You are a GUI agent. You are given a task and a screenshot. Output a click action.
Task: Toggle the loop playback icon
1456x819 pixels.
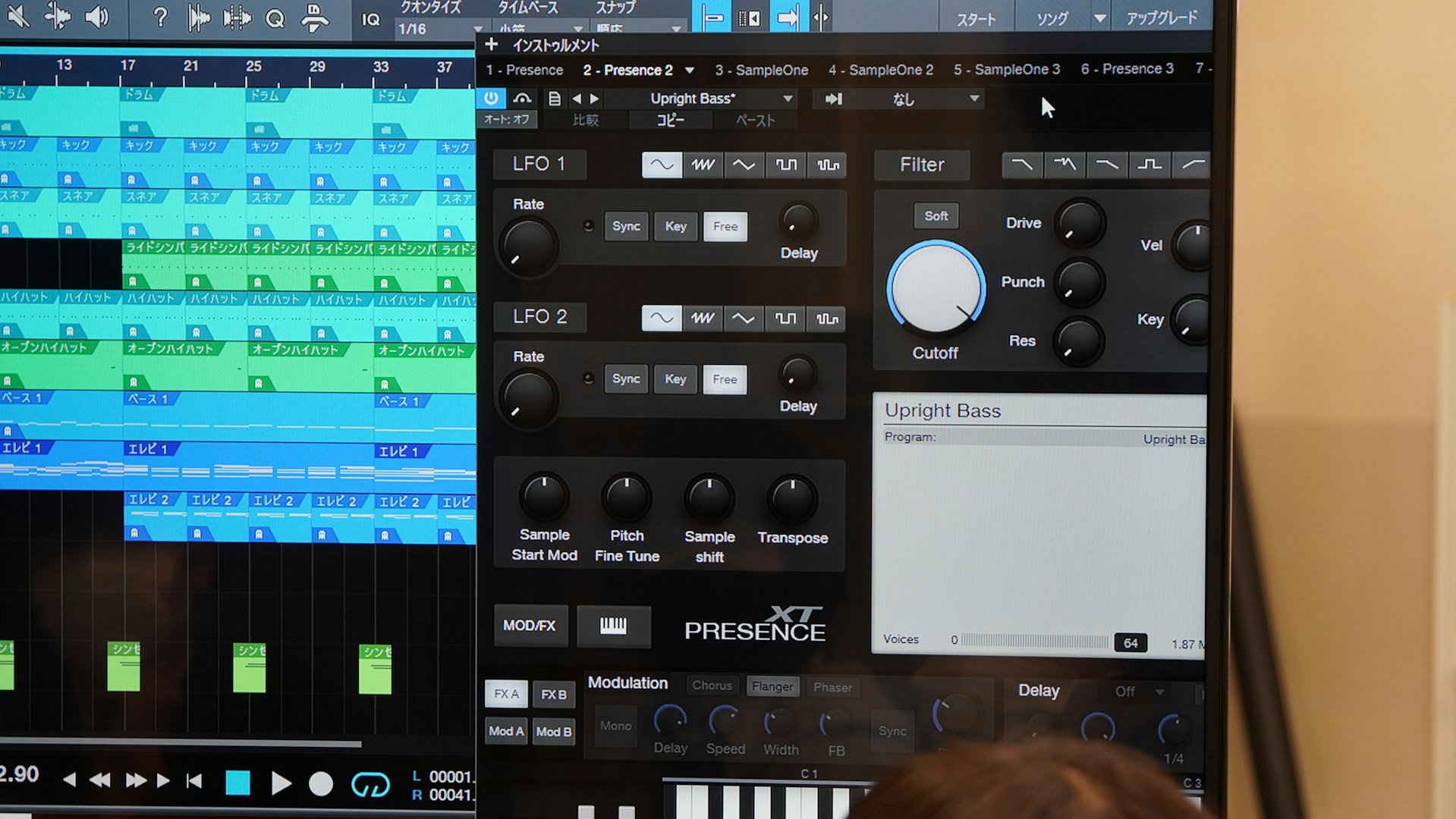click(x=370, y=785)
